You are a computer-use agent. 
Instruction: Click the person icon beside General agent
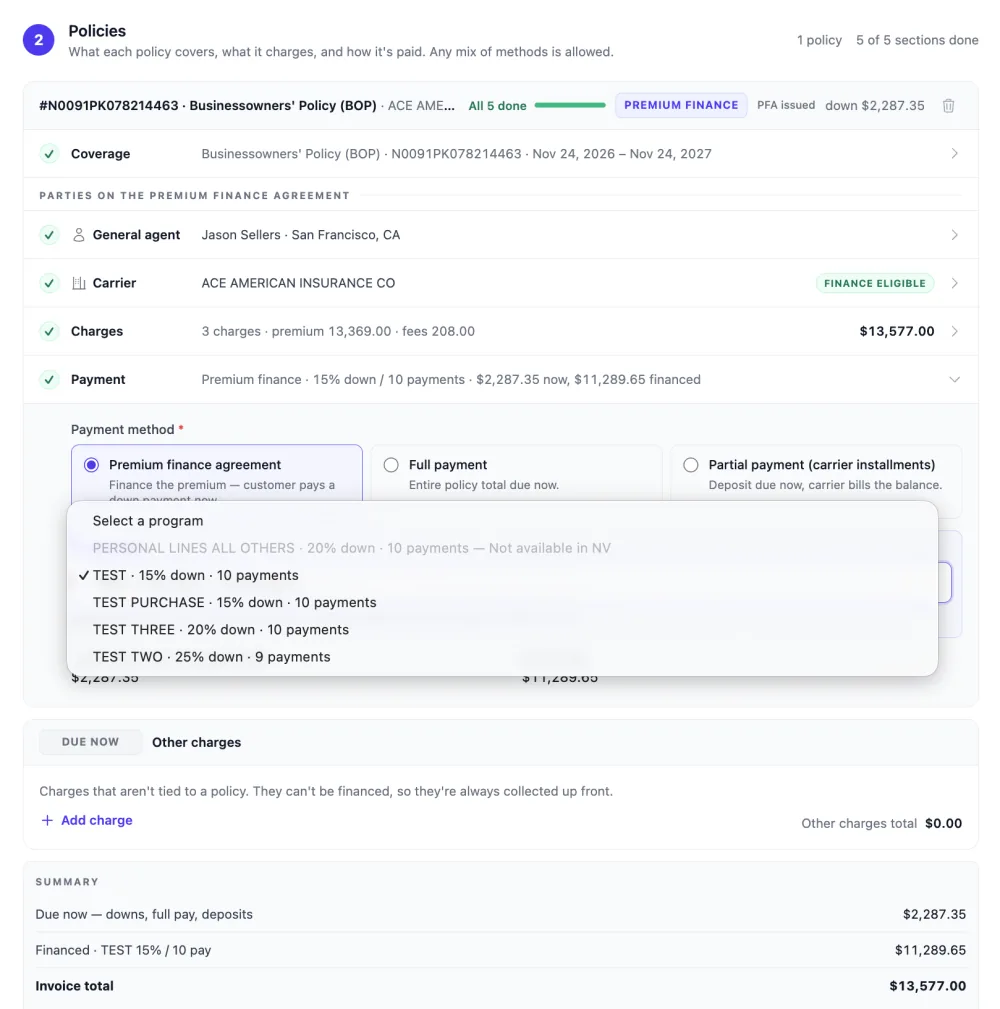tap(79, 235)
